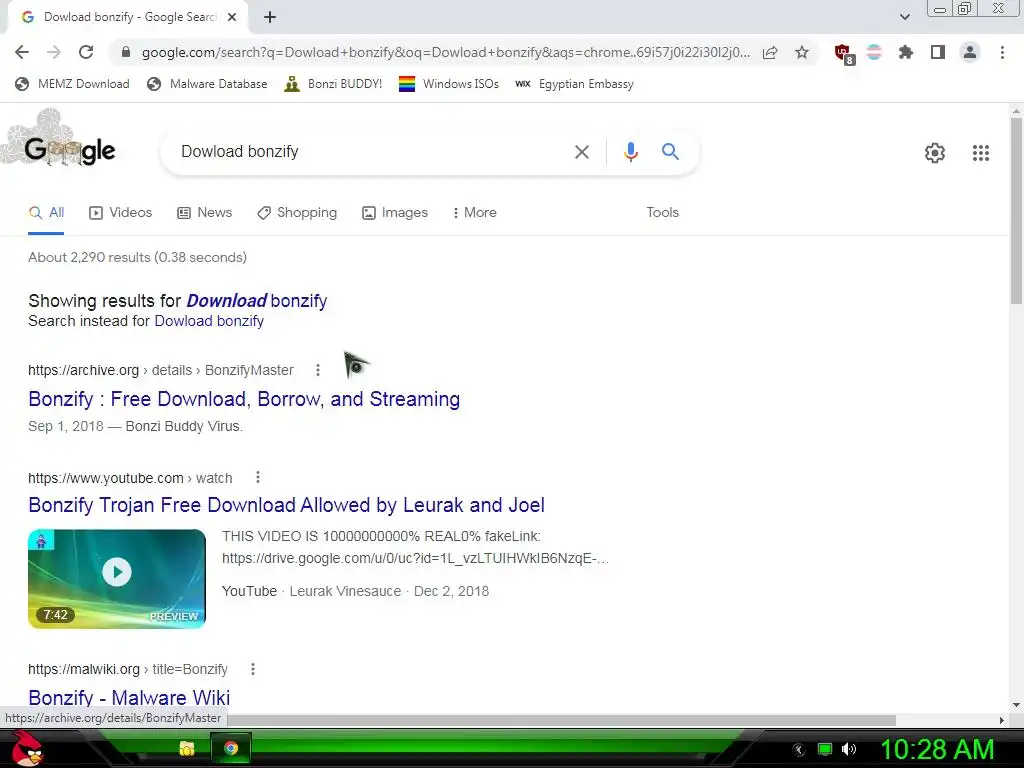Open malwiki.org result options three dots

pyautogui.click(x=253, y=669)
